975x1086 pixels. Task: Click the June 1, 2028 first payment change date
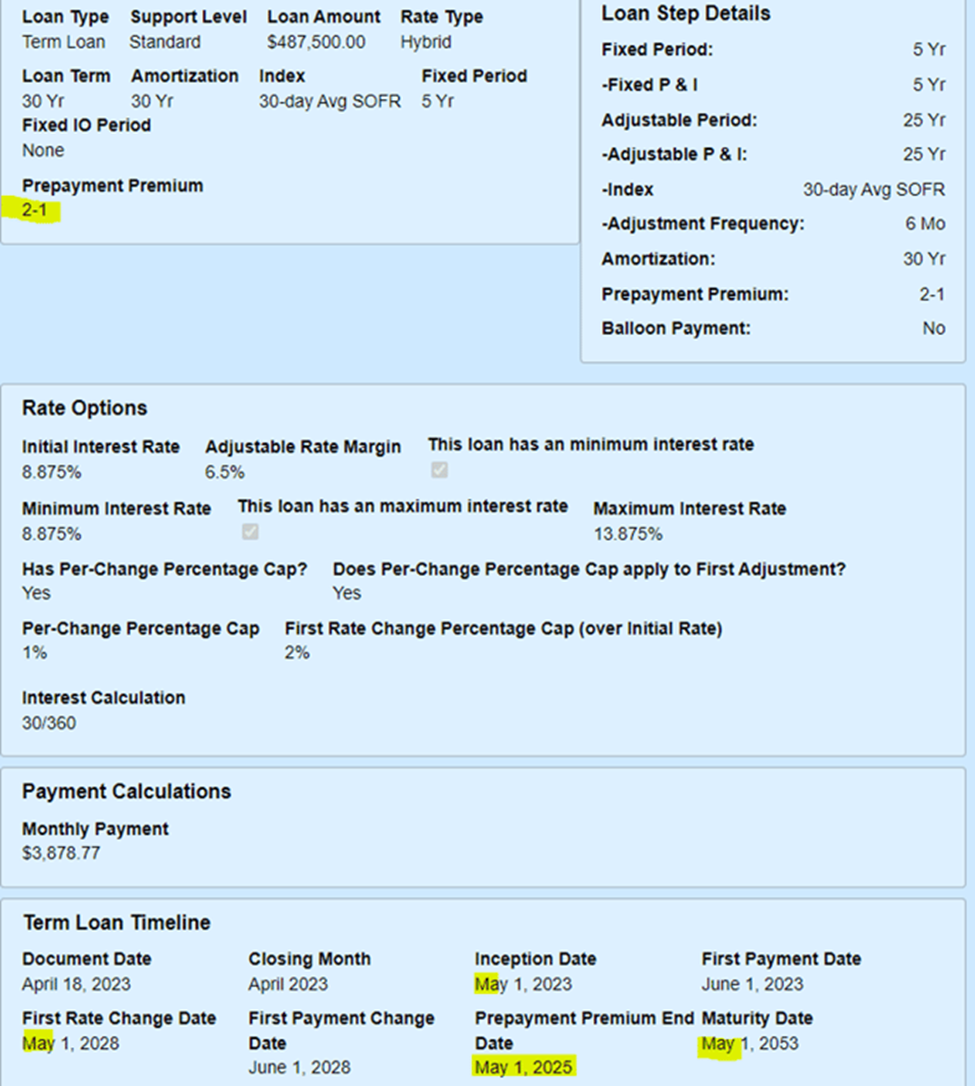coord(300,1067)
